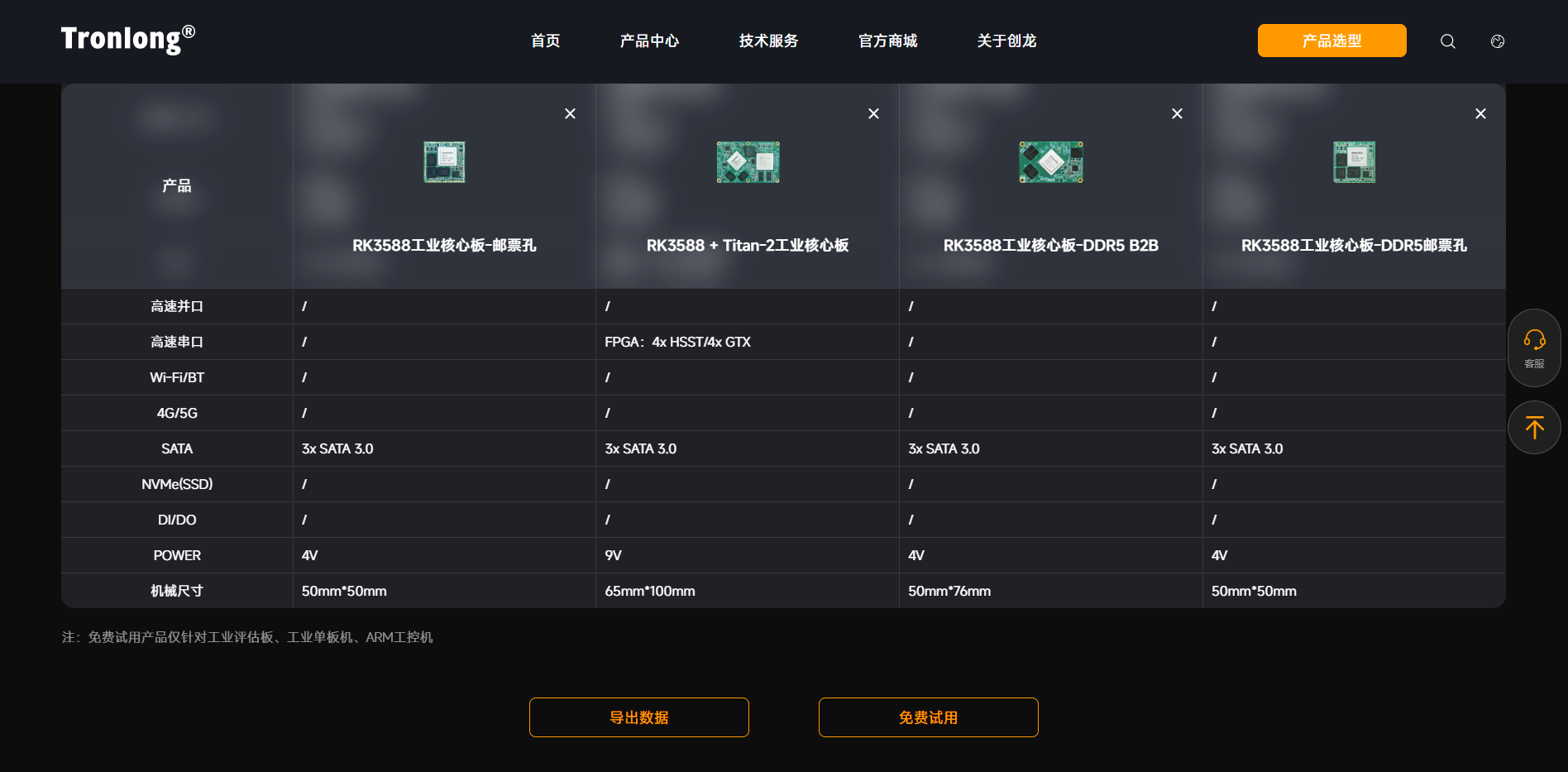Click the 机械尺寸 row label
Viewport: 1568px width, 772px height.
(177, 591)
